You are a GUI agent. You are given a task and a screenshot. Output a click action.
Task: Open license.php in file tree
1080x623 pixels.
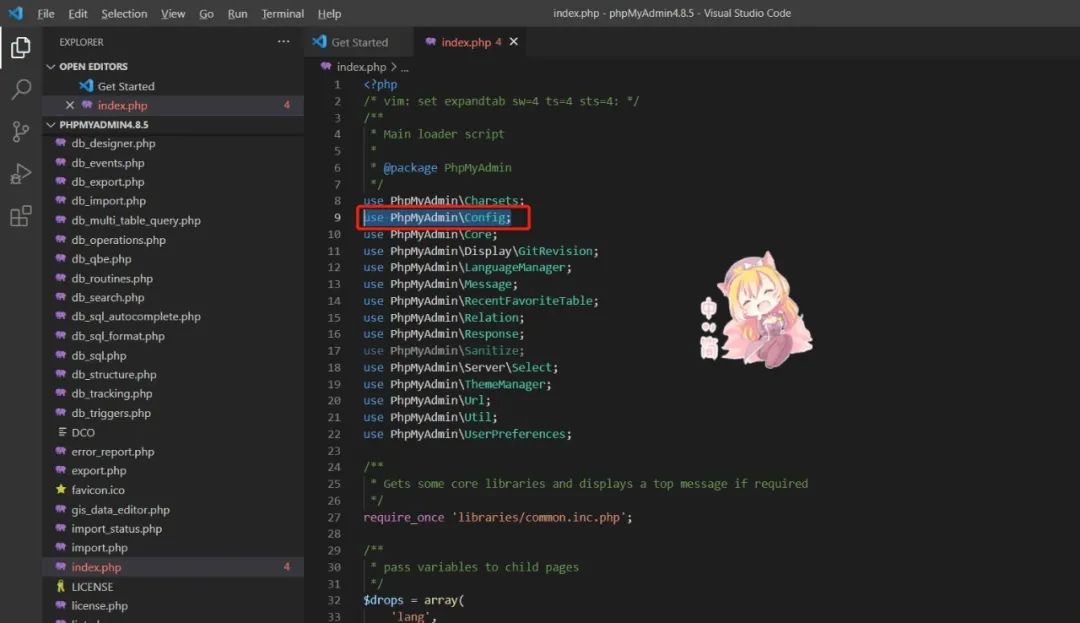[x=99, y=606]
